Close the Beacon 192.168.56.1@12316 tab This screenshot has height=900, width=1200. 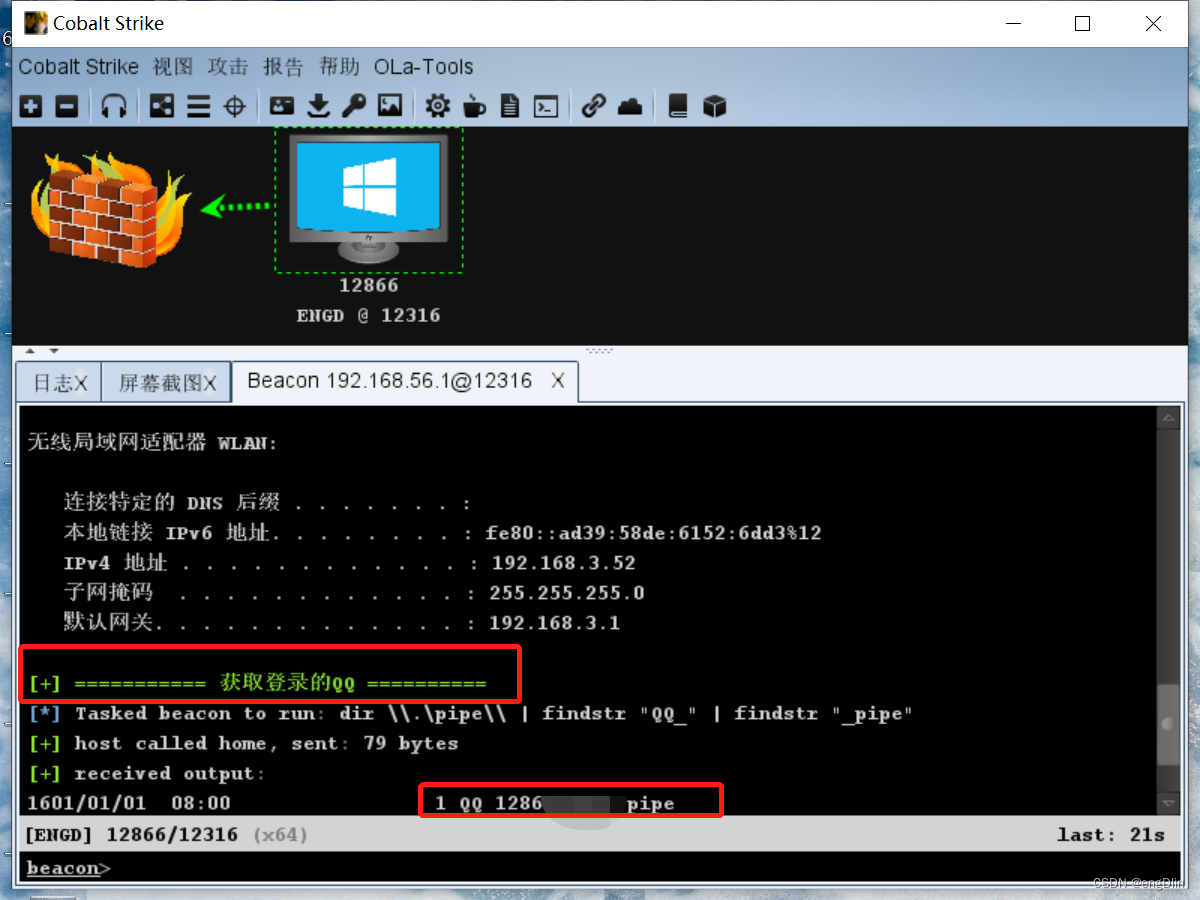558,381
